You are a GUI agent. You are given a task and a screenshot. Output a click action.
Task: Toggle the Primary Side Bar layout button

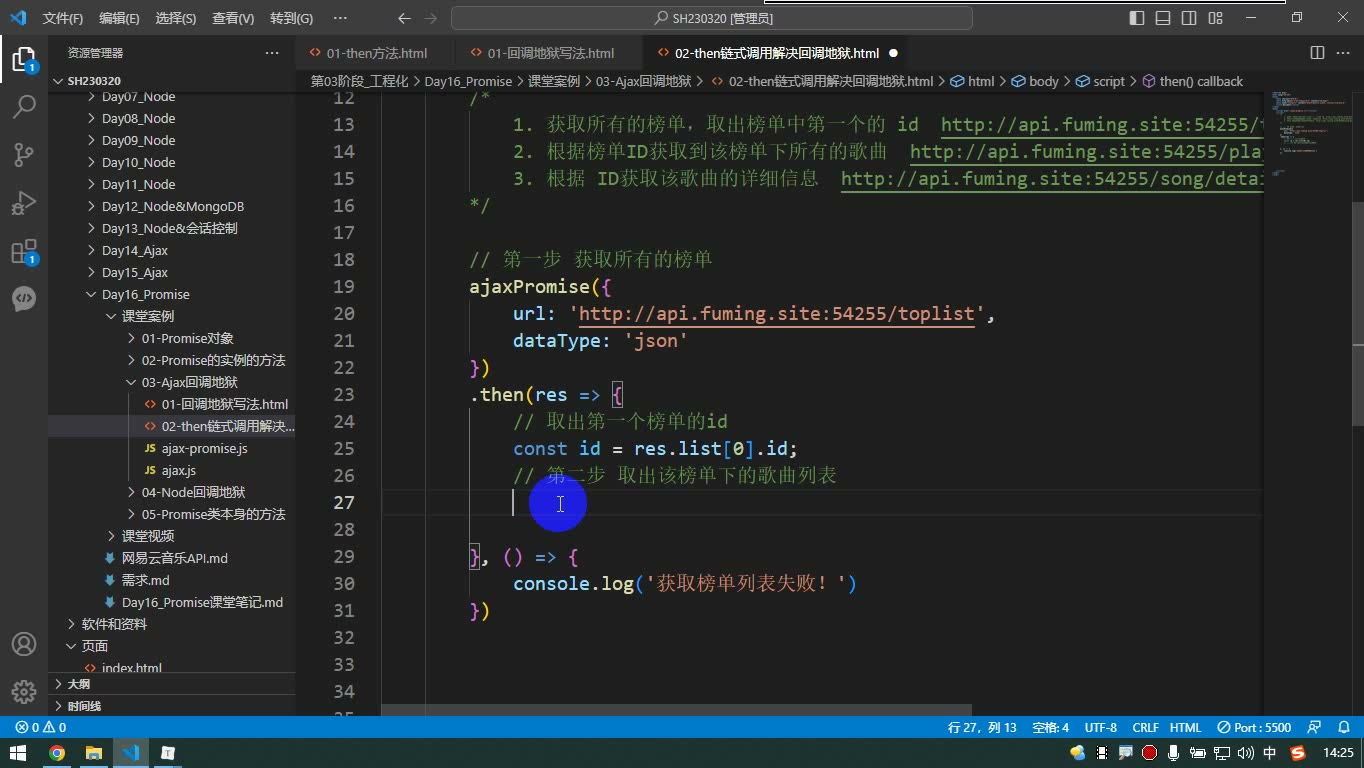(1137, 18)
